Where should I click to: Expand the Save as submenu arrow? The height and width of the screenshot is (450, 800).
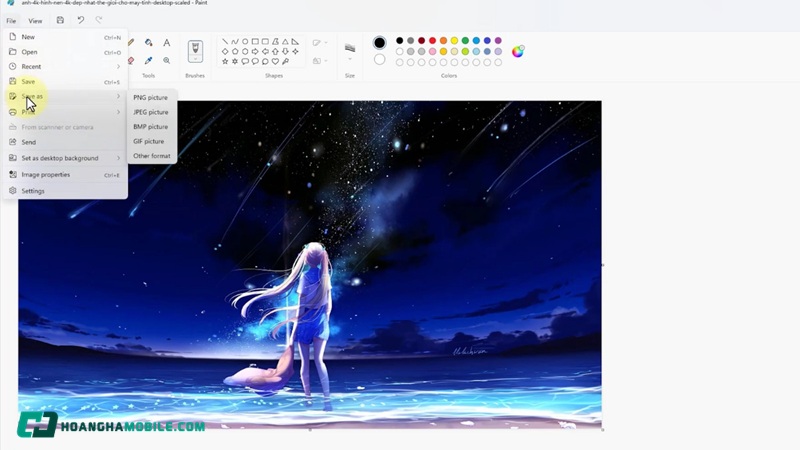(x=118, y=96)
